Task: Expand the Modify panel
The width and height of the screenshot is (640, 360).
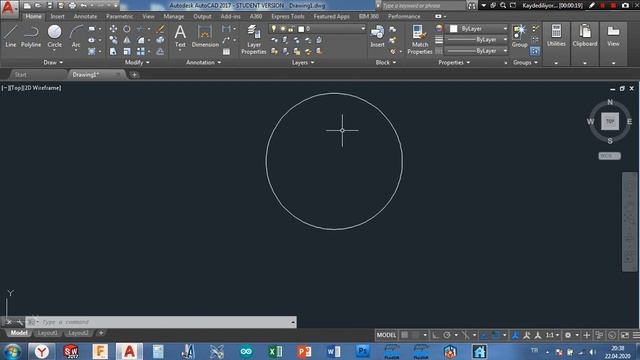Action: [x=137, y=62]
